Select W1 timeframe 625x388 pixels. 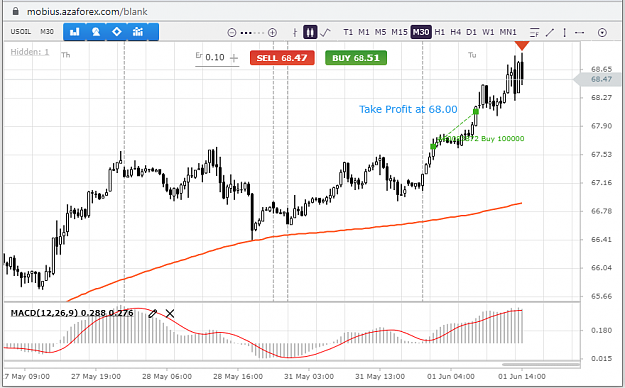(x=488, y=32)
